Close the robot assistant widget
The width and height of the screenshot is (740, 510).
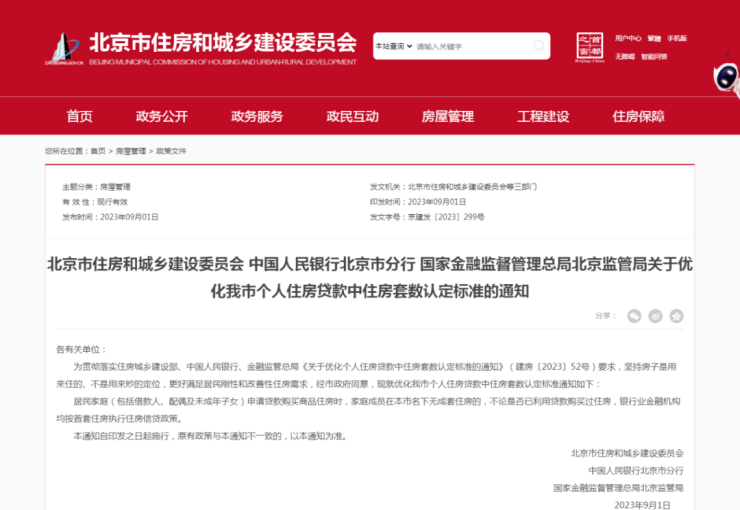pos(728,54)
